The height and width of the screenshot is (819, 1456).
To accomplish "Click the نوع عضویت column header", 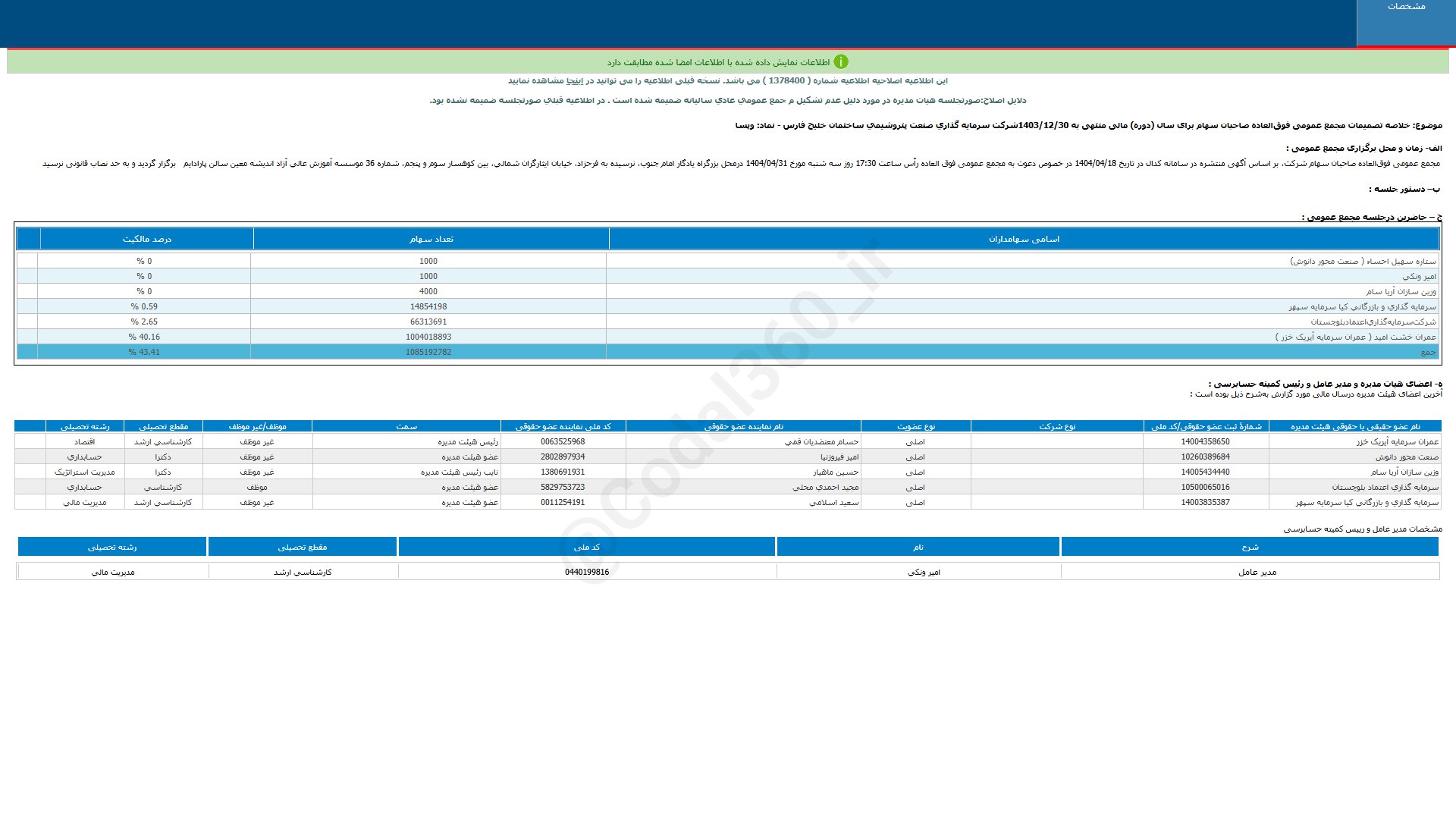I will pyautogui.click(x=916, y=426).
